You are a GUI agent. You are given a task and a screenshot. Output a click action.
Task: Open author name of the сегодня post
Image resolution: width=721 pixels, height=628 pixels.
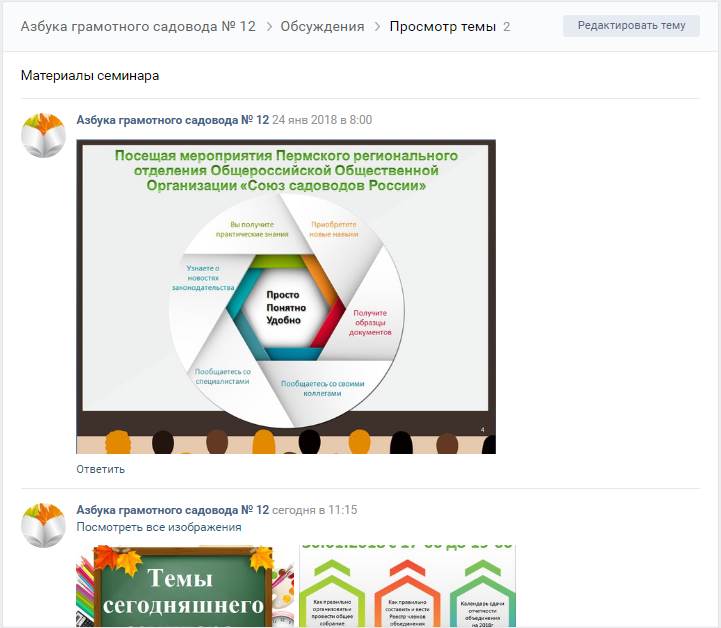[x=172, y=510]
